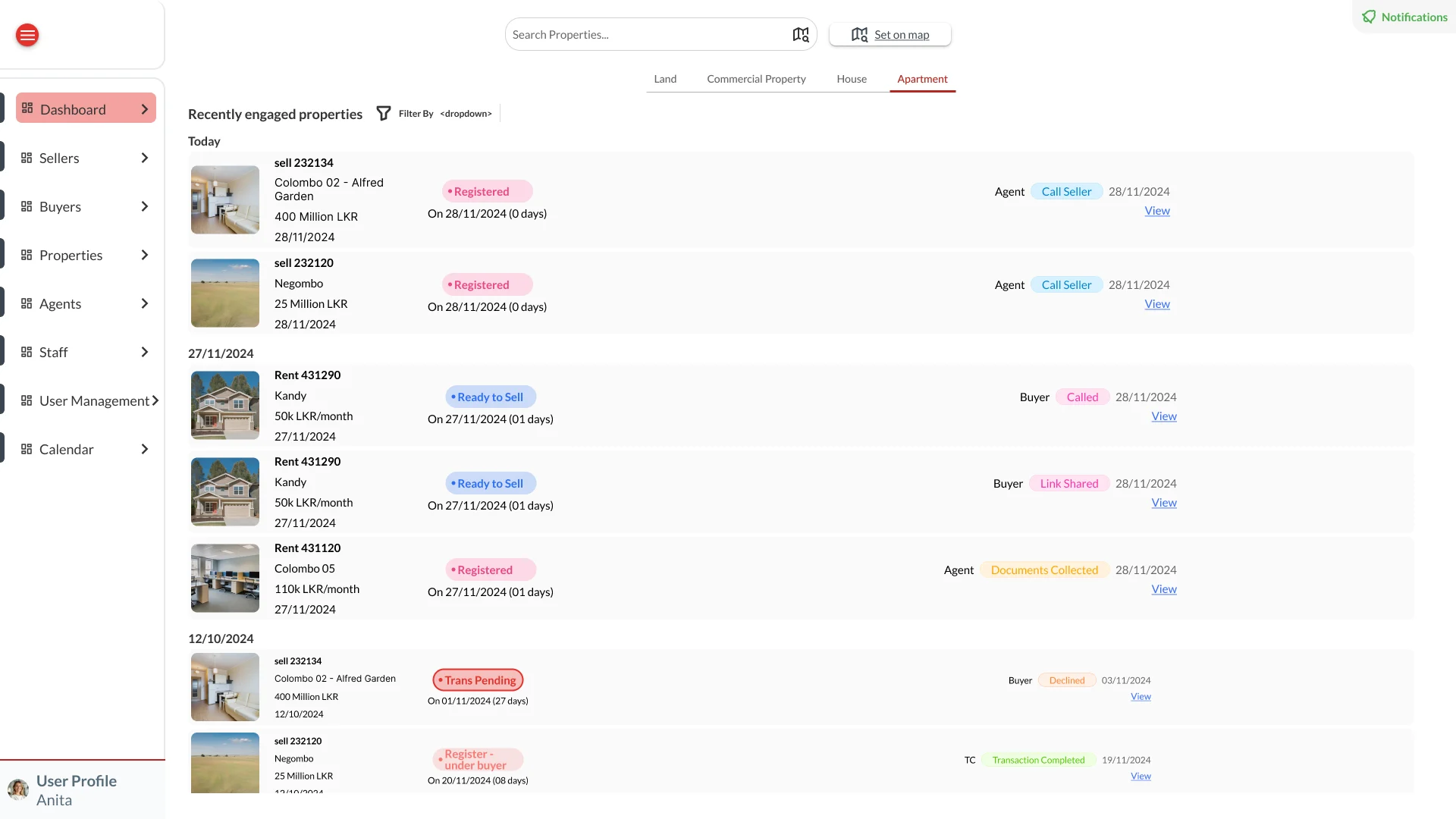Expand the Buyers menu chevron
Image resolution: width=1456 pixels, height=819 pixels.
145,206
